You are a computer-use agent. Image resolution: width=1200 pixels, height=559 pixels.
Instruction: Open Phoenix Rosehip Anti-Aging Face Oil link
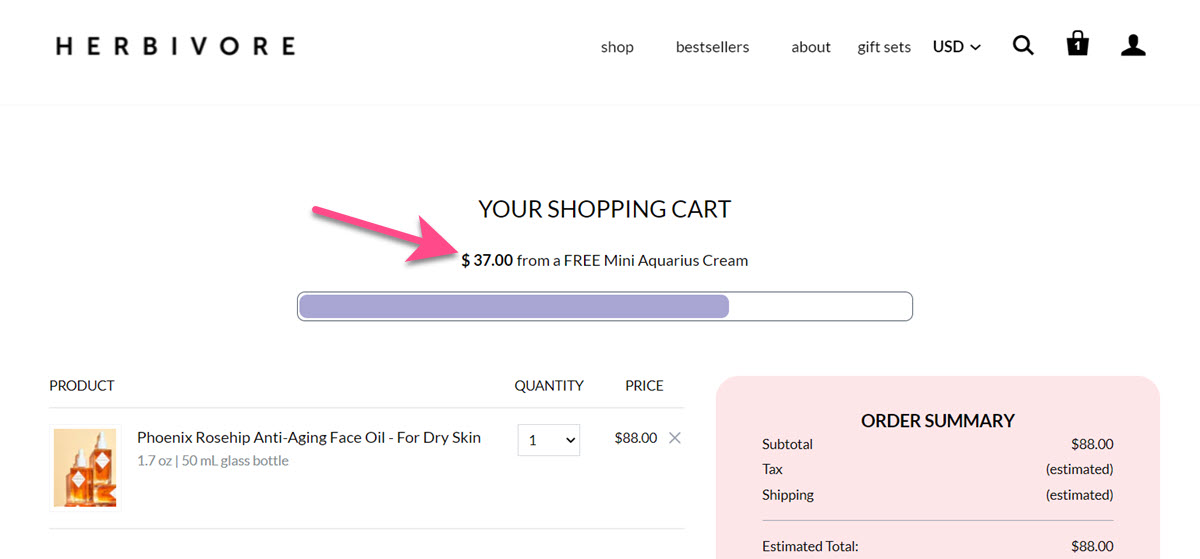click(x=309, y=438)
